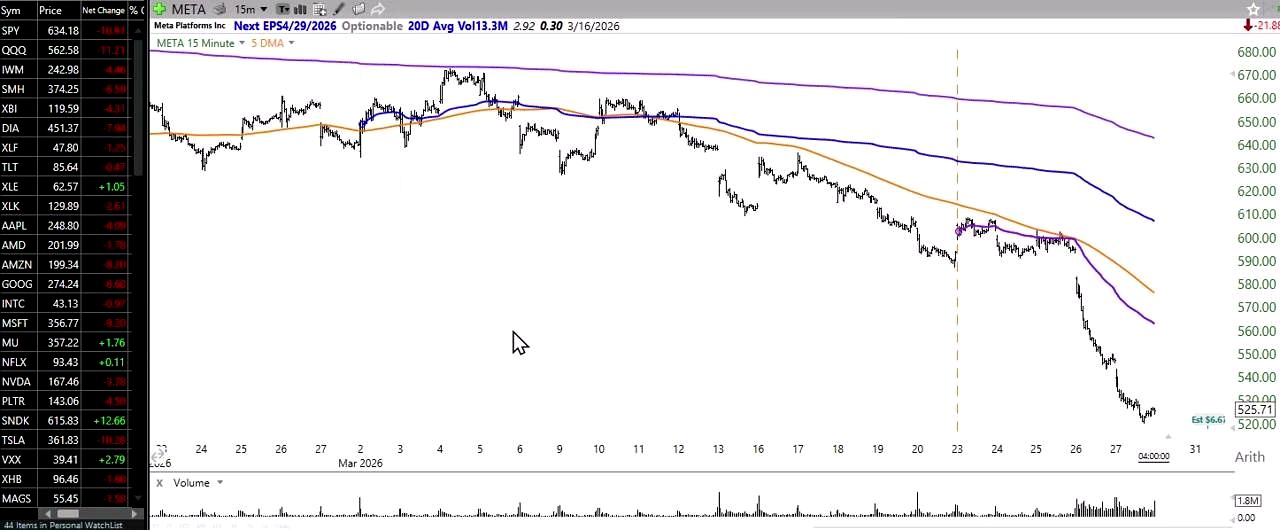Click the add indicator template icon
This screenshot has height=530, width=1280.
point(319,9)
